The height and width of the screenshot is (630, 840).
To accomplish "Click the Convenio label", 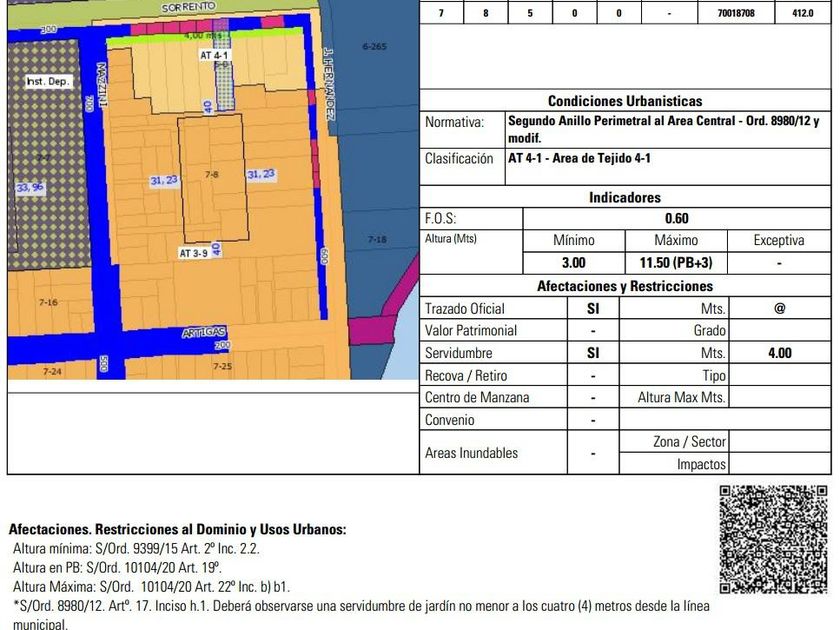I will (449, 420).
